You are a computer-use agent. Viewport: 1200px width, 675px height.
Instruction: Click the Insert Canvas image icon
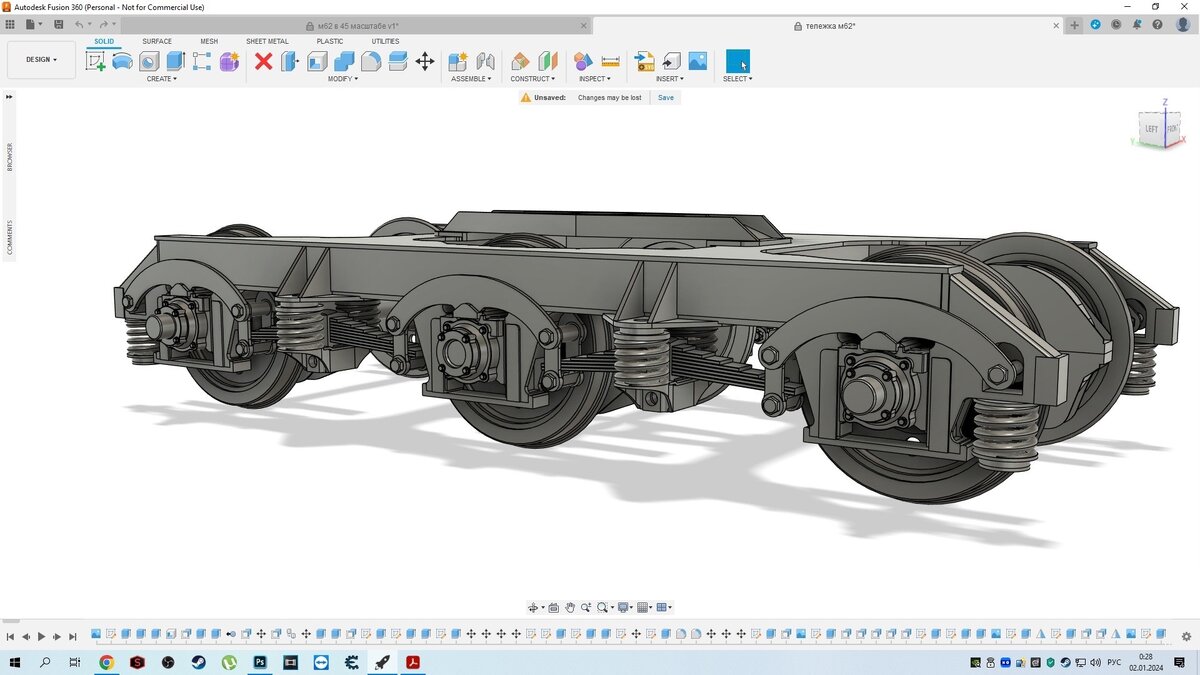coord(698,62)
